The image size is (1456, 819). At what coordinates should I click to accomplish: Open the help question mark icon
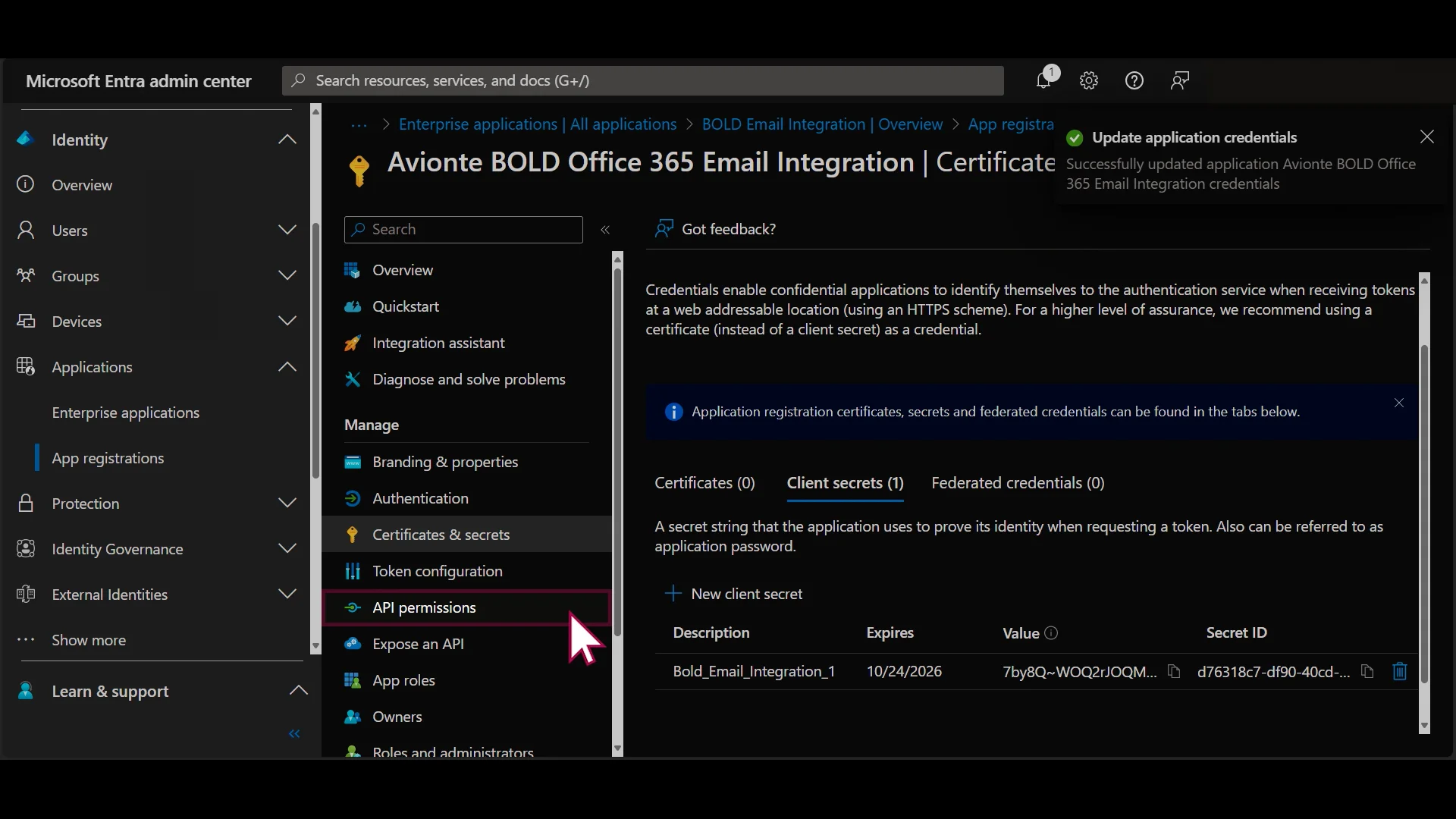pyautogui.click(x=1134, y=80)
